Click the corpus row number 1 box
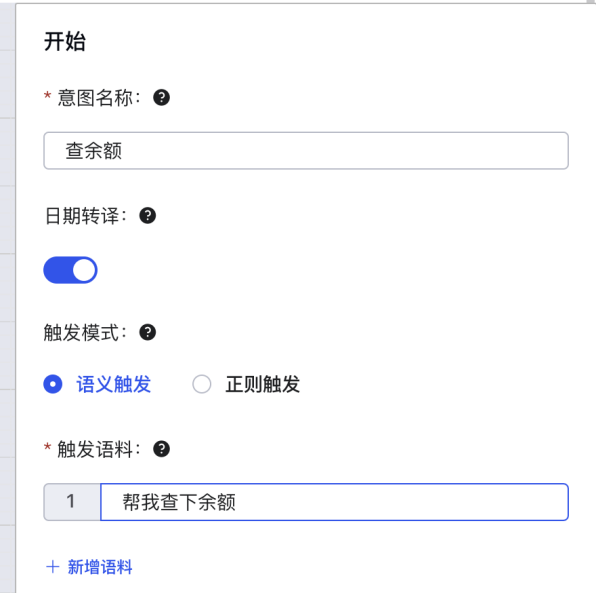Screen dimensions: 596x593 (72, 502)
